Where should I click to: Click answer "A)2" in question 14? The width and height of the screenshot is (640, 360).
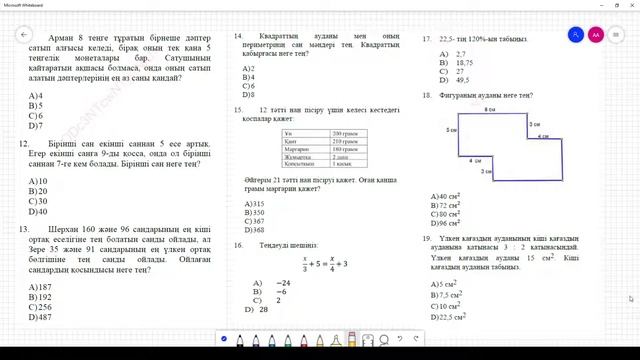(x=249, y=69)
